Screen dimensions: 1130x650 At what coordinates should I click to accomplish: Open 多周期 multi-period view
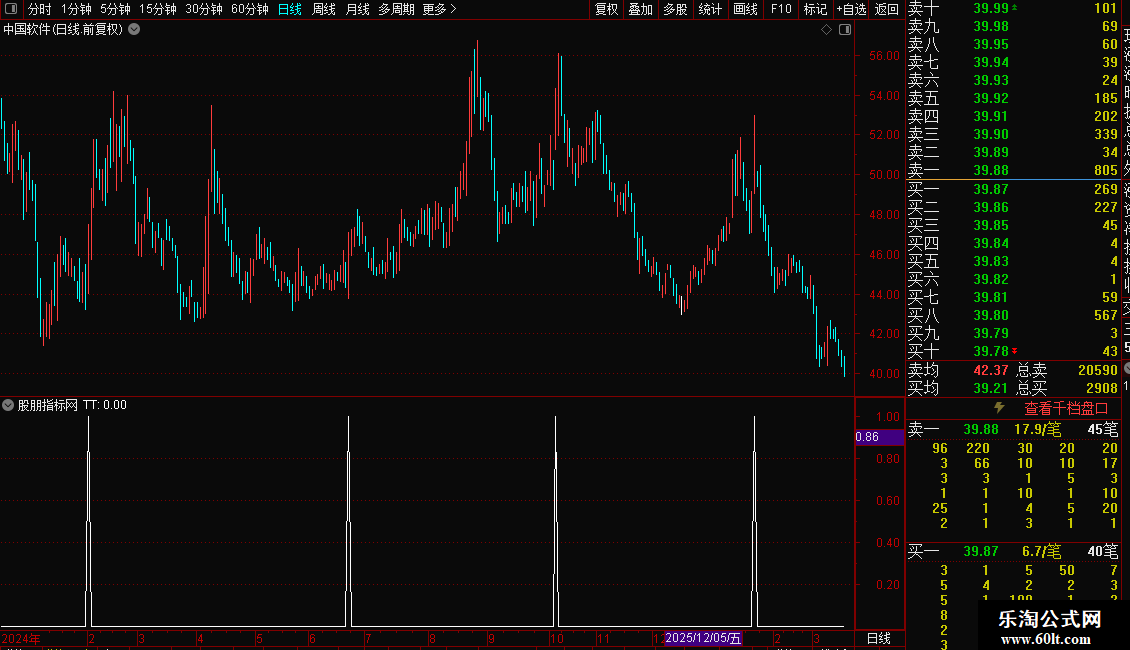tap(396, 9)
